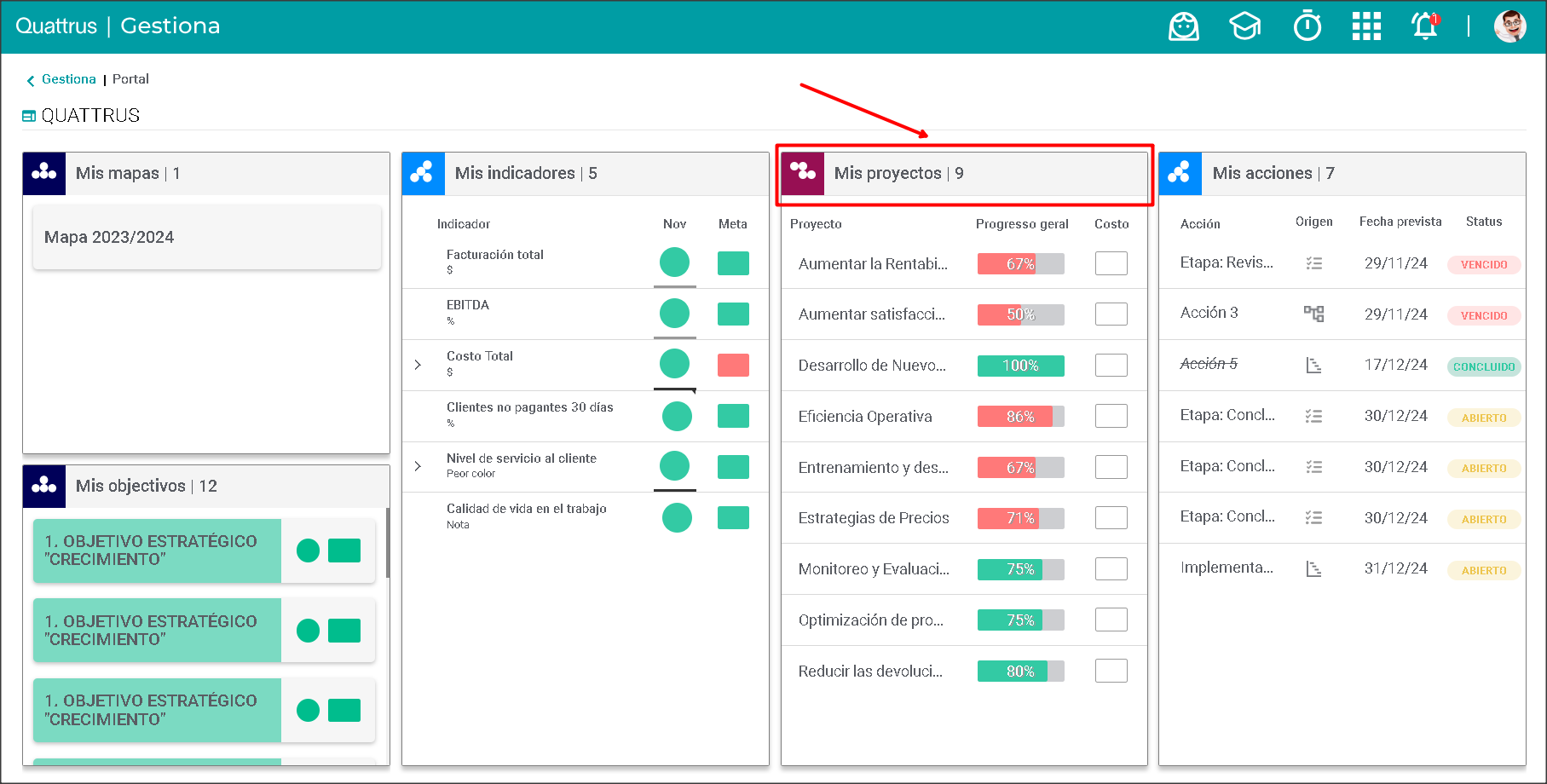Click the Mis indicadores panel icon

[423, 173]
